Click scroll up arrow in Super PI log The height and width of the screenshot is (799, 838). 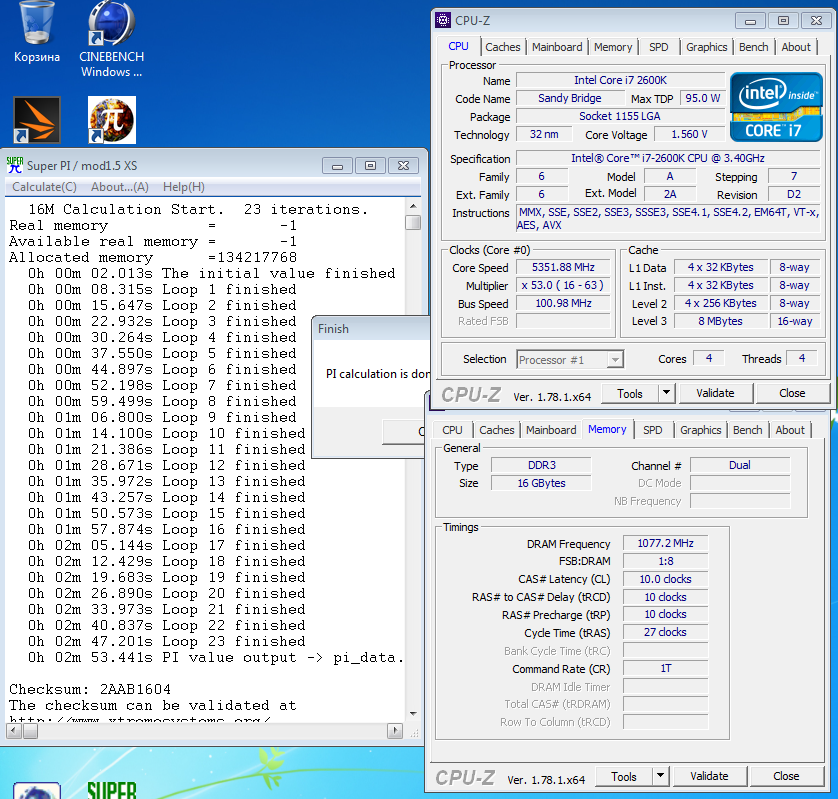[413, 206]
